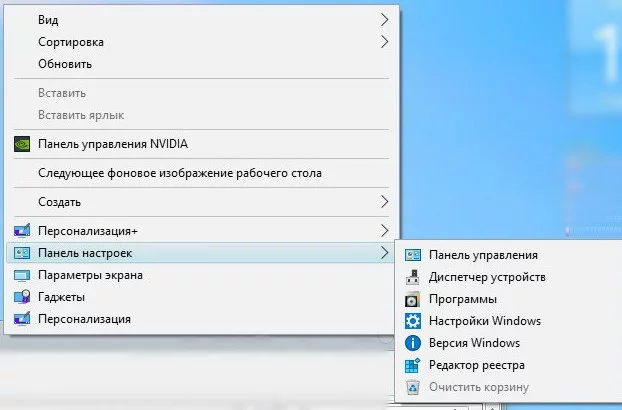Open the Вид menu entry
Screen dimensions: 622x410
(201, 19)
